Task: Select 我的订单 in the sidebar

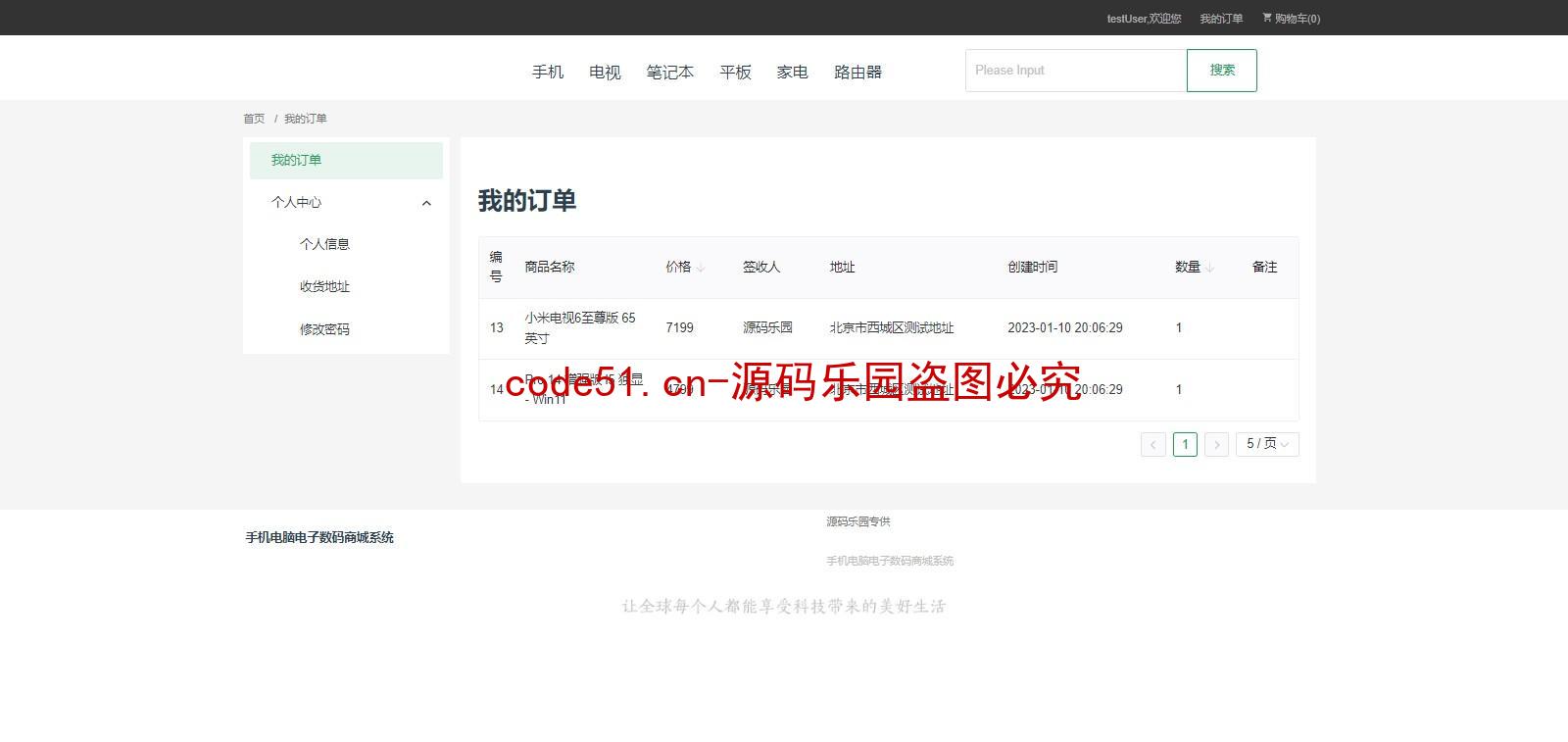Action: point(346,161)
